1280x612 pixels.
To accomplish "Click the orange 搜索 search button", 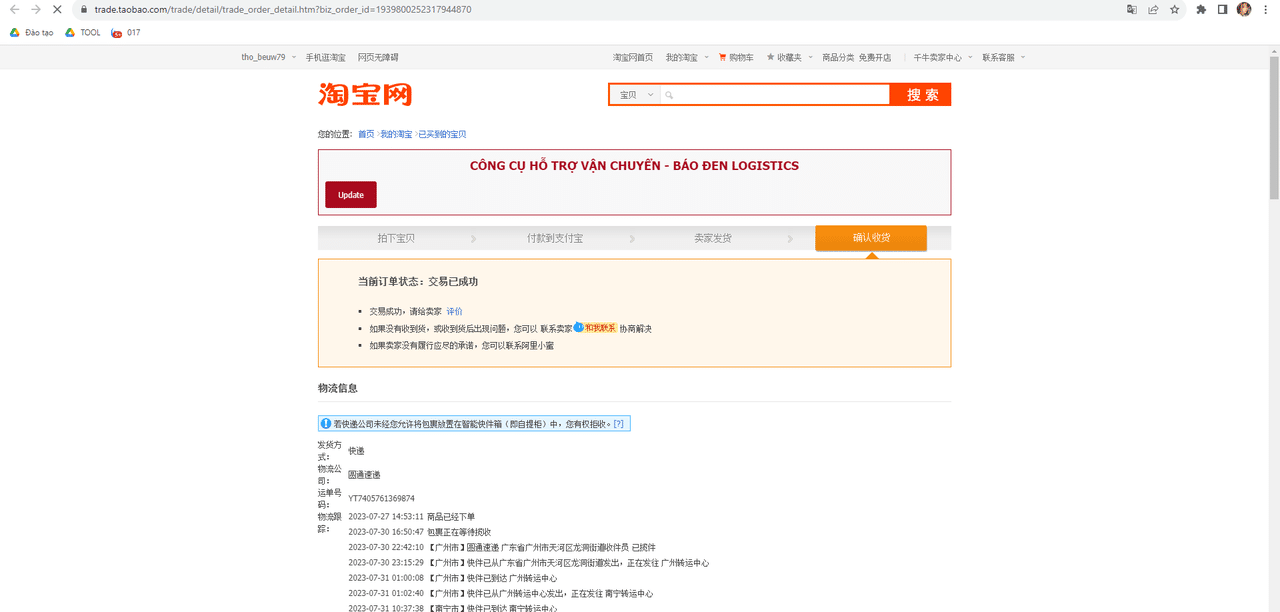I will point(921,95).
